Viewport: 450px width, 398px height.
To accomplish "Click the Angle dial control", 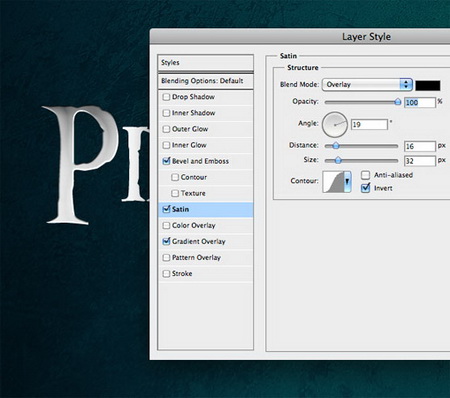I will tap(335, 124).
